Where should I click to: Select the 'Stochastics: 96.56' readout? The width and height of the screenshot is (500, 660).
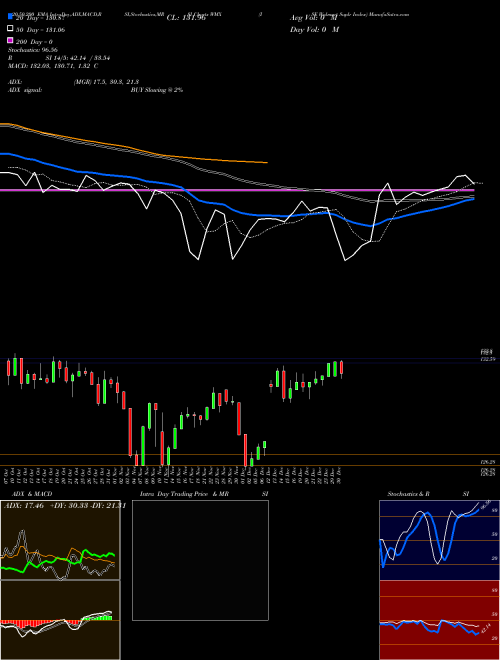point(33,50)
